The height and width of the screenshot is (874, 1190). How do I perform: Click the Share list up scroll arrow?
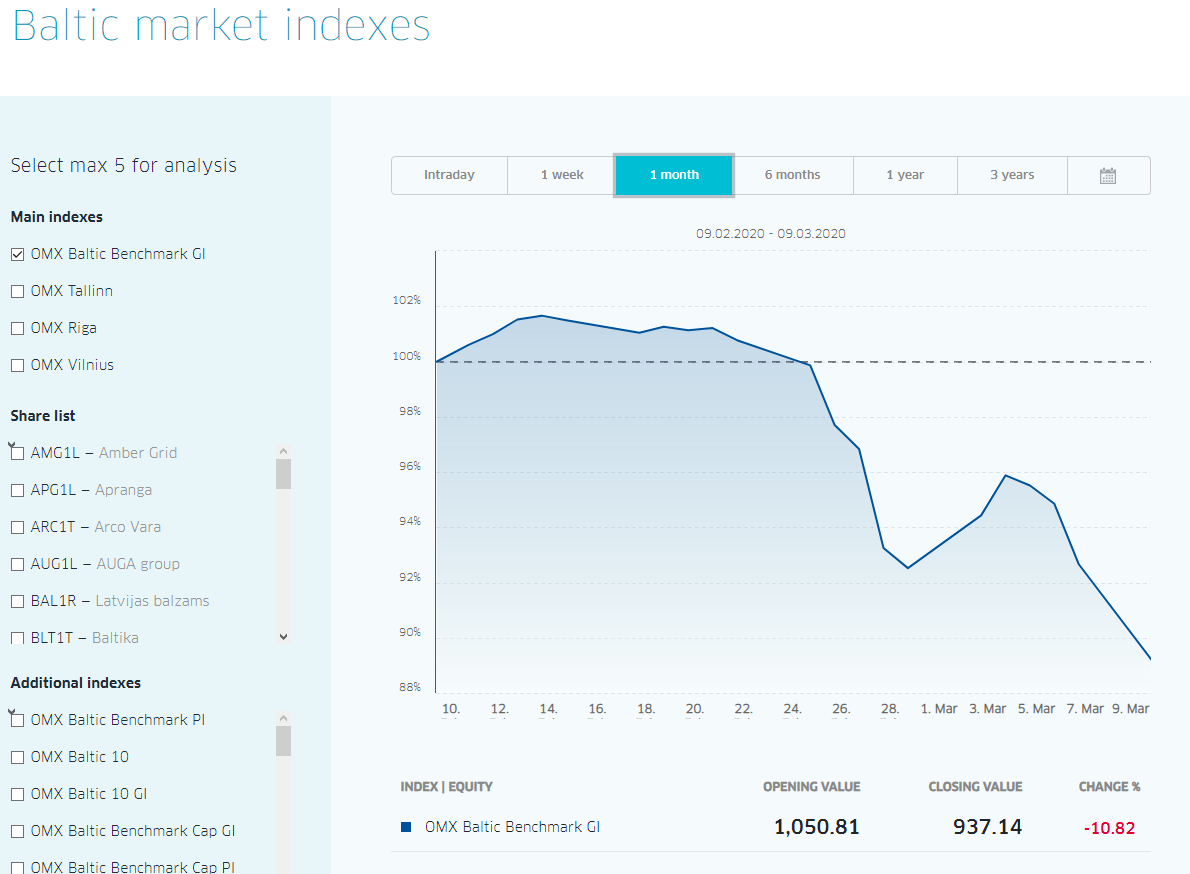[x=283, y=451]
